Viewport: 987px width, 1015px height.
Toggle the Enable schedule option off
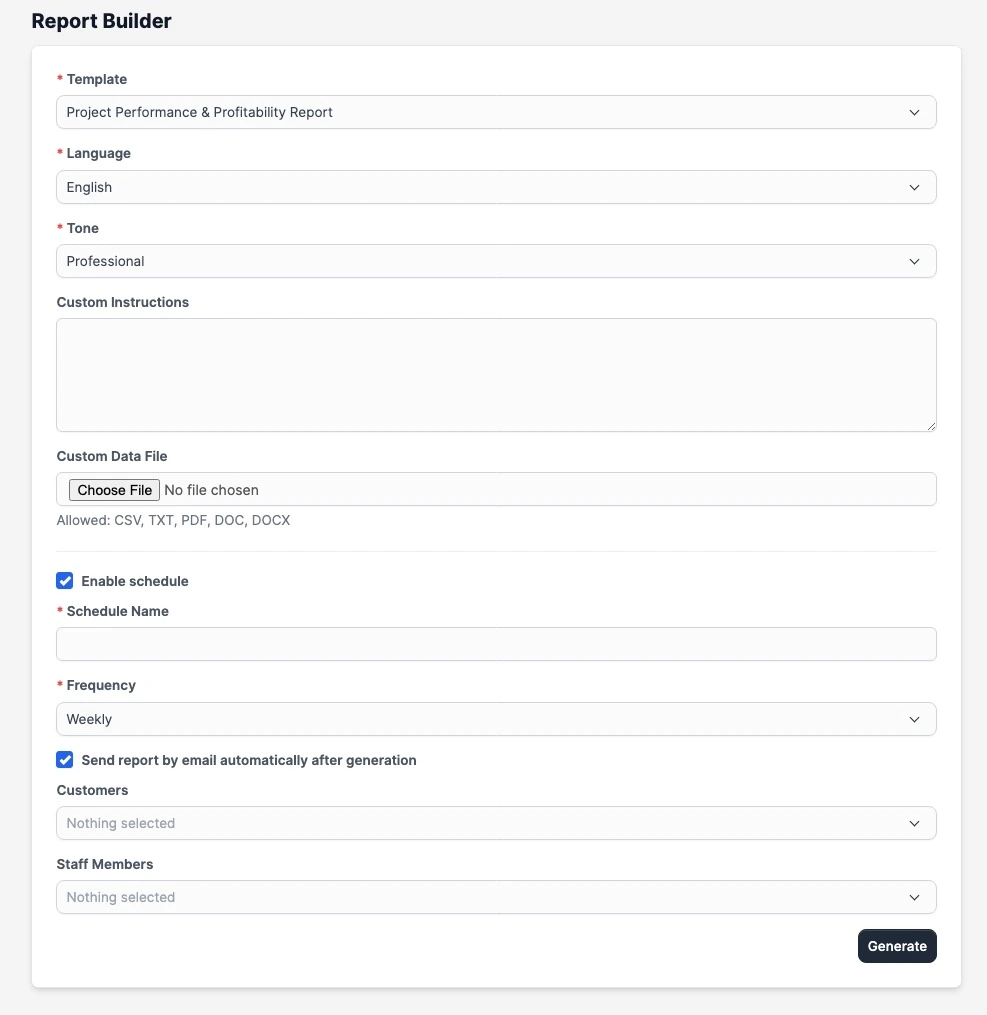(x=64, y=580)
